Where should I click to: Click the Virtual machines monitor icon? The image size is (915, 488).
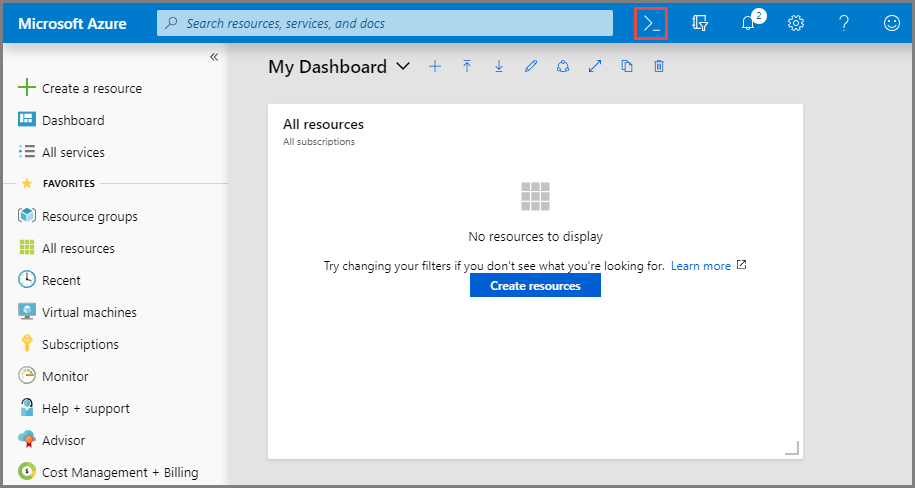27,311
